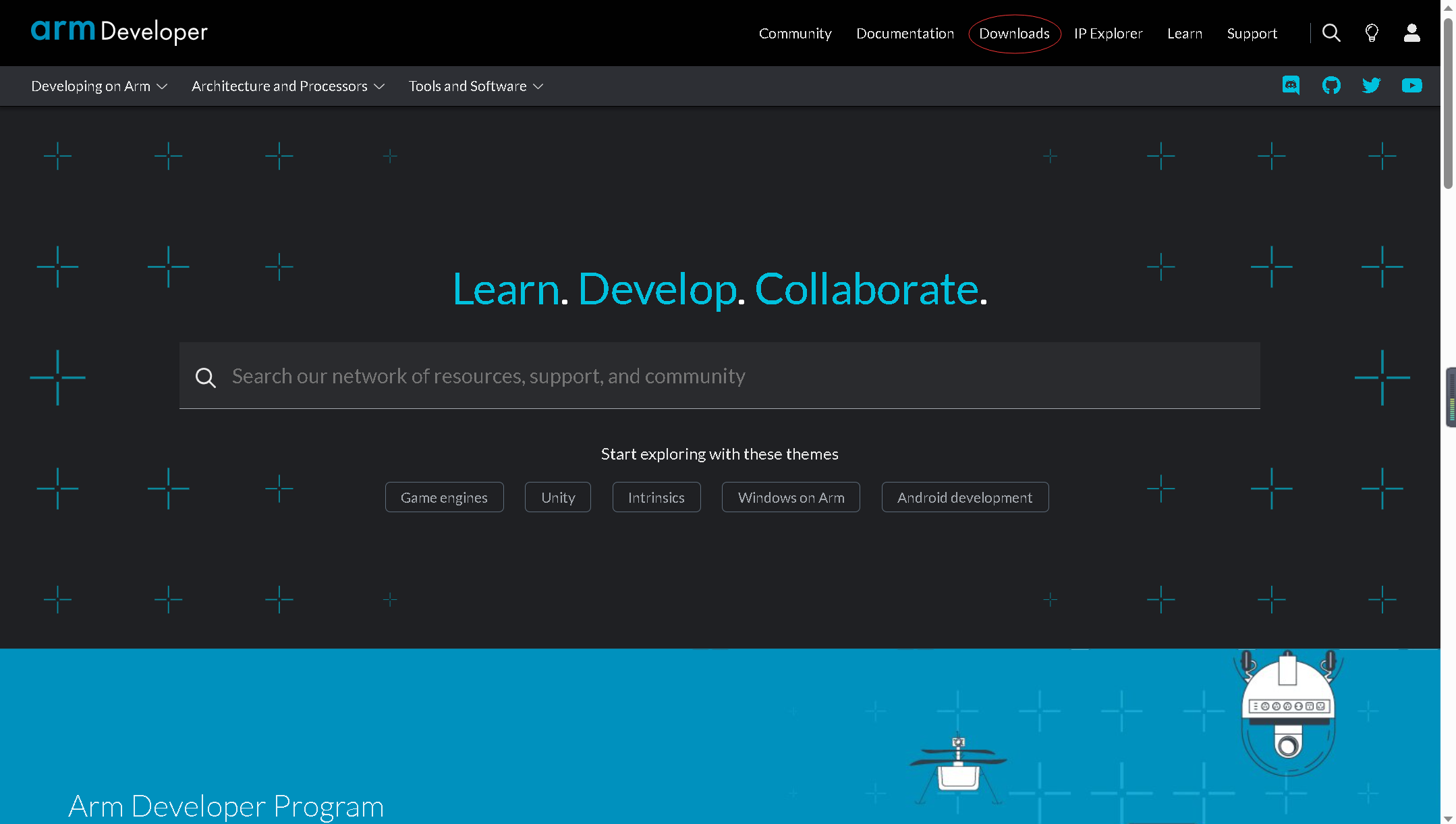The image size is (1456, 824).
Task: Select the Windows on Arm theme tag
Action: point(791,497)
